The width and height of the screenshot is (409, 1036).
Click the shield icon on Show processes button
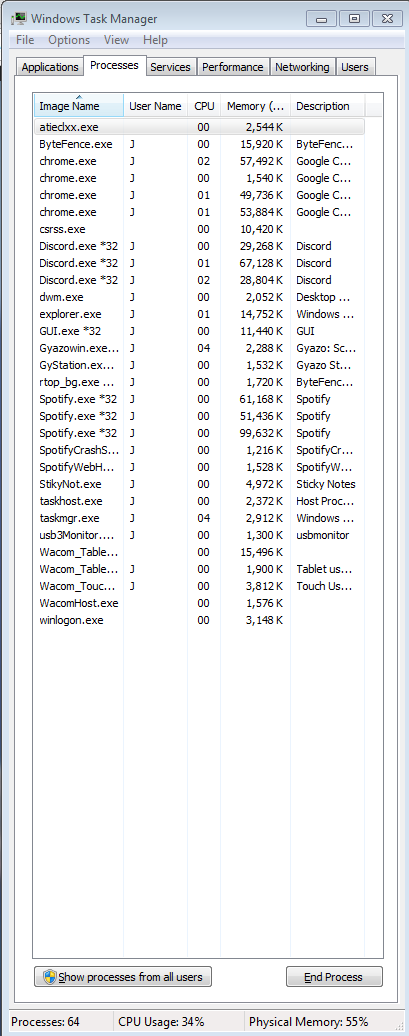[50, 977]
